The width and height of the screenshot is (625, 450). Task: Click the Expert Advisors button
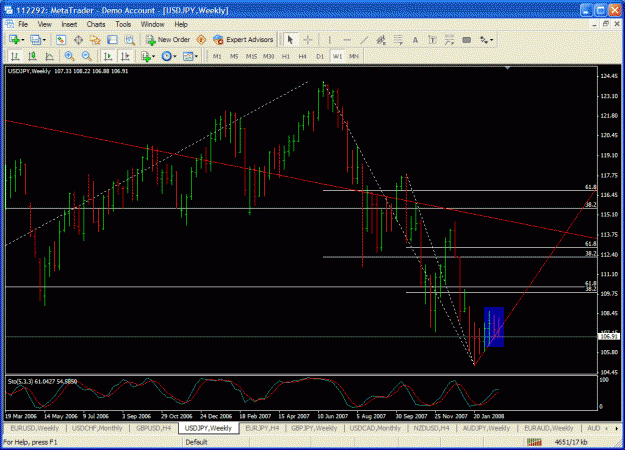point(243,40)
